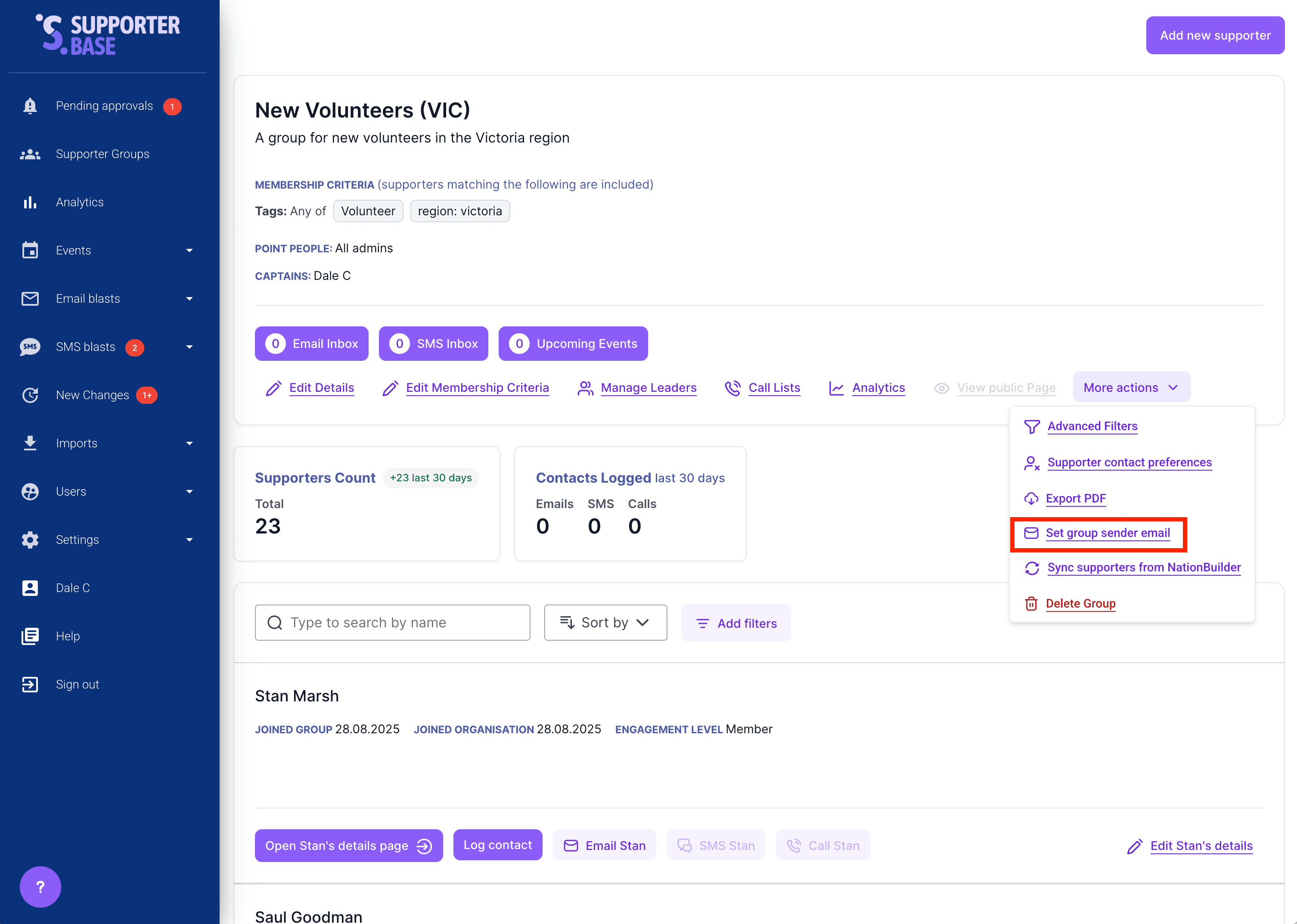The height and width of the screenshot is (924, 1297).
Task: Click the Analytics bar chart sidebar icon
Action: click(x=30, y=202)
